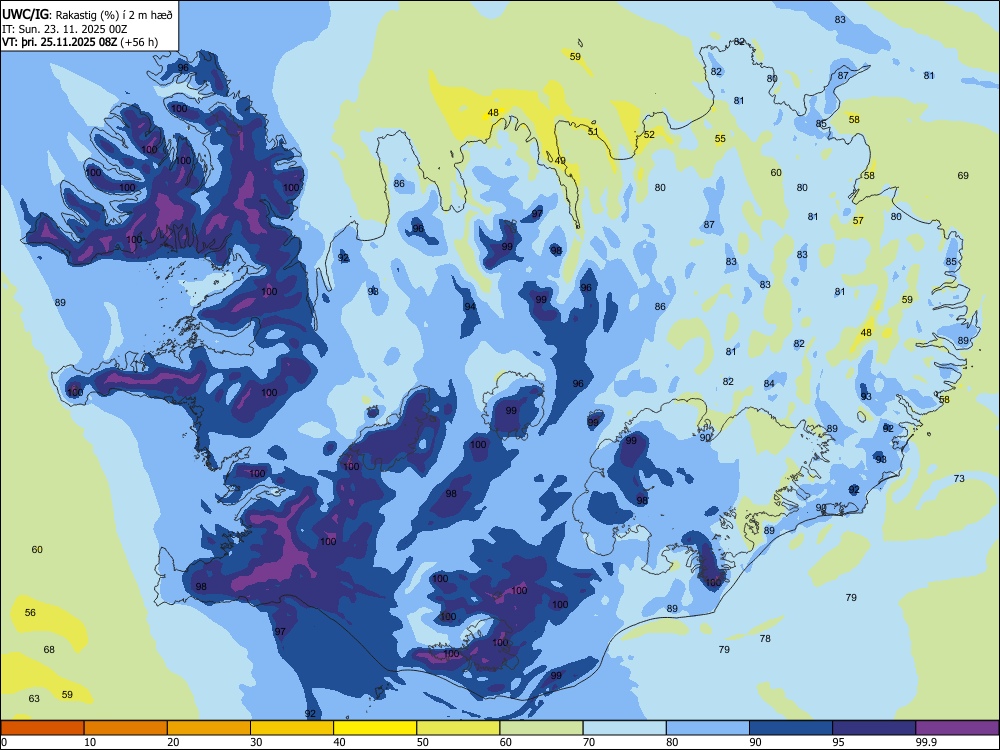Image resolution: width=1000 pixels, height=750 pixels.
Task: Click the 30 label under the legend bar
Action: [256, 742]
